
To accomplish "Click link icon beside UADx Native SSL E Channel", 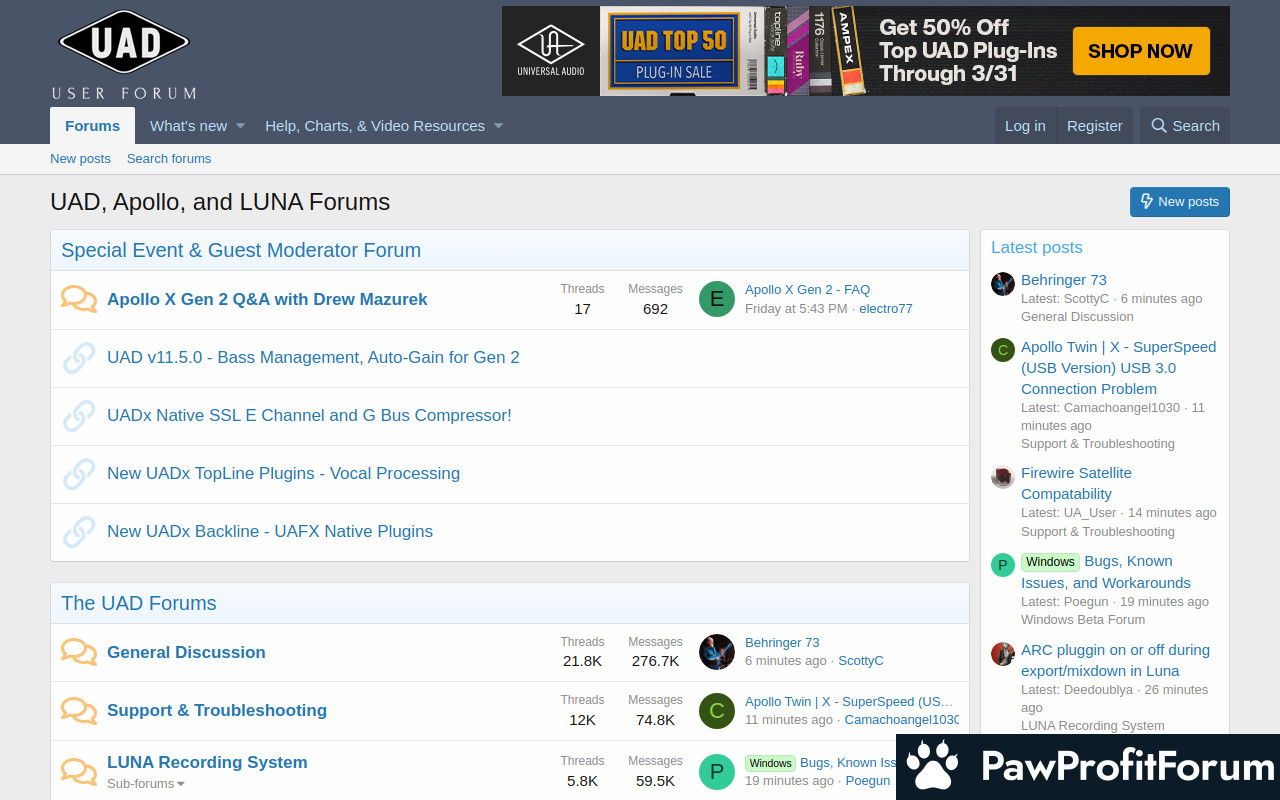I will (x=79, y=415).
